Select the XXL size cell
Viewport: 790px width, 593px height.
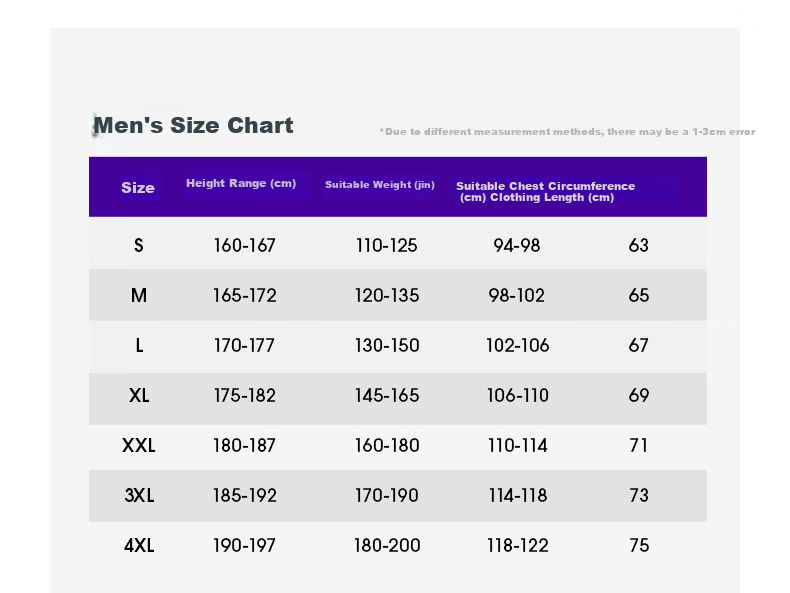click(x=139, y=445)
